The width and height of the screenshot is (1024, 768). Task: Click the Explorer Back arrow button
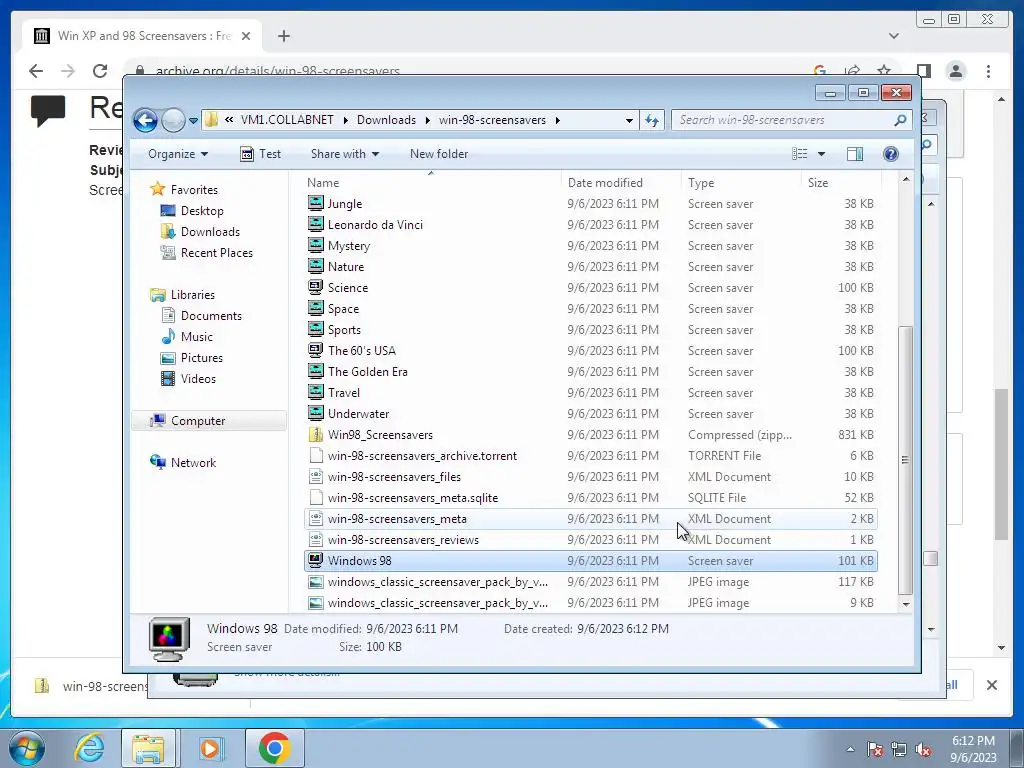coord(145,120)
